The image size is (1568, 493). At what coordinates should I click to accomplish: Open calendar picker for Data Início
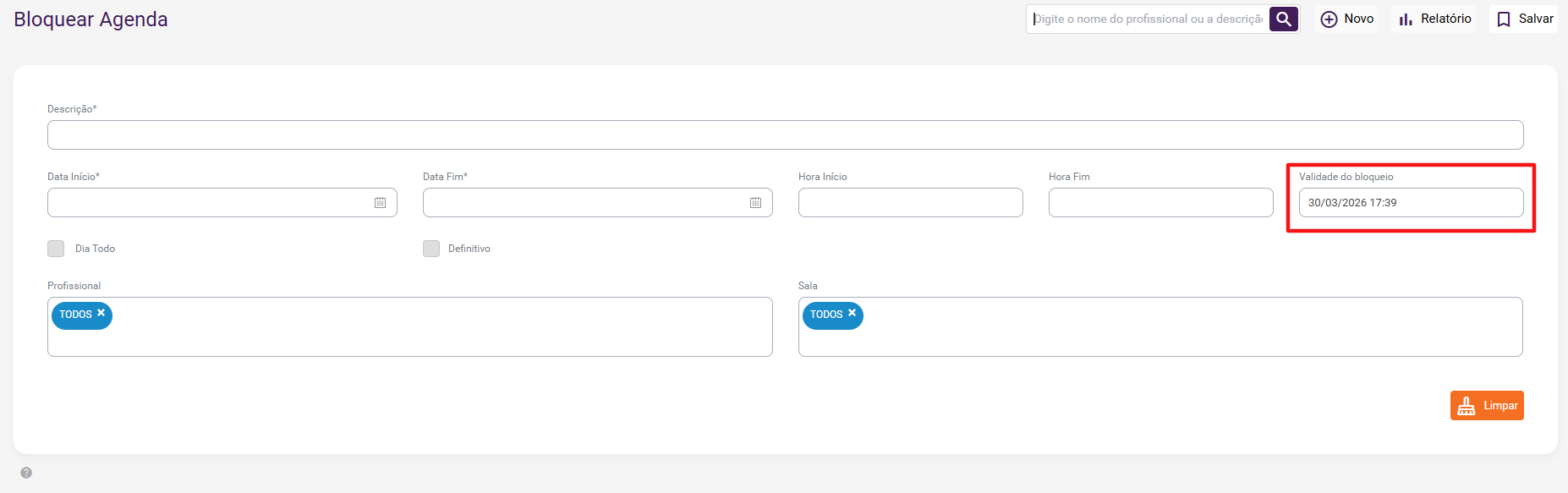pos(381,203)
